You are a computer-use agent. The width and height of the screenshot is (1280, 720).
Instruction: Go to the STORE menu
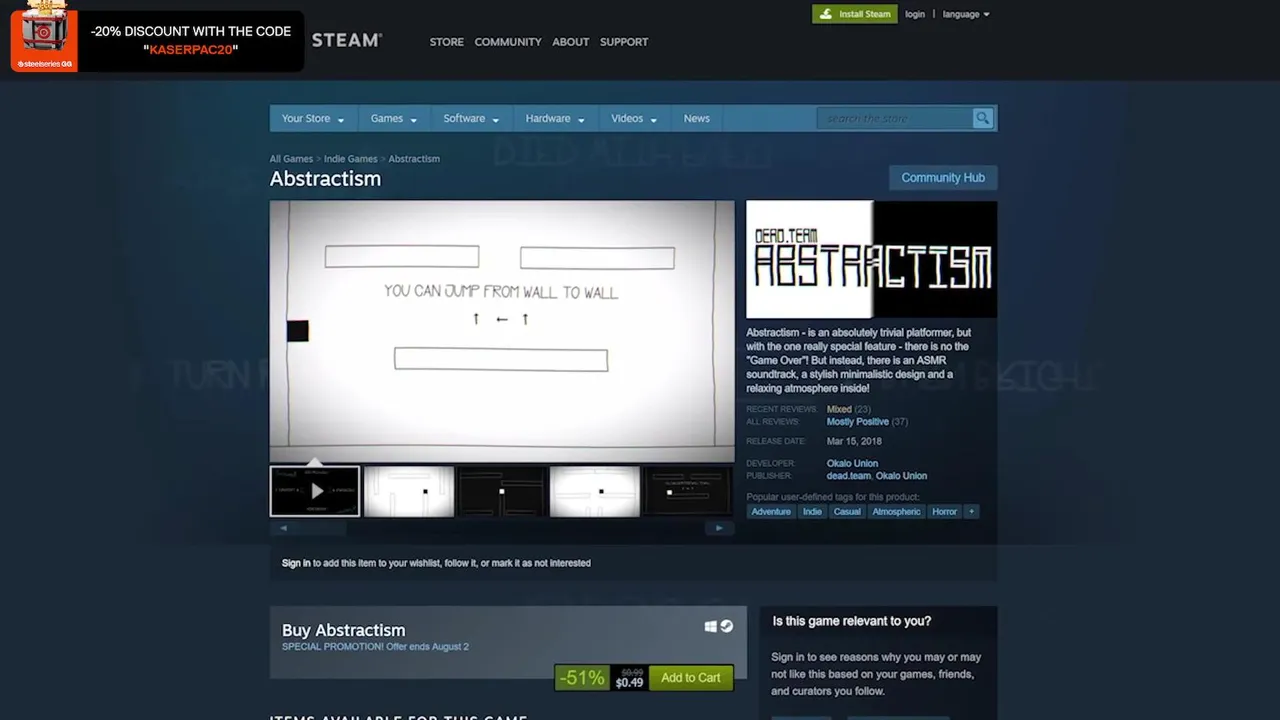point(447,42)
